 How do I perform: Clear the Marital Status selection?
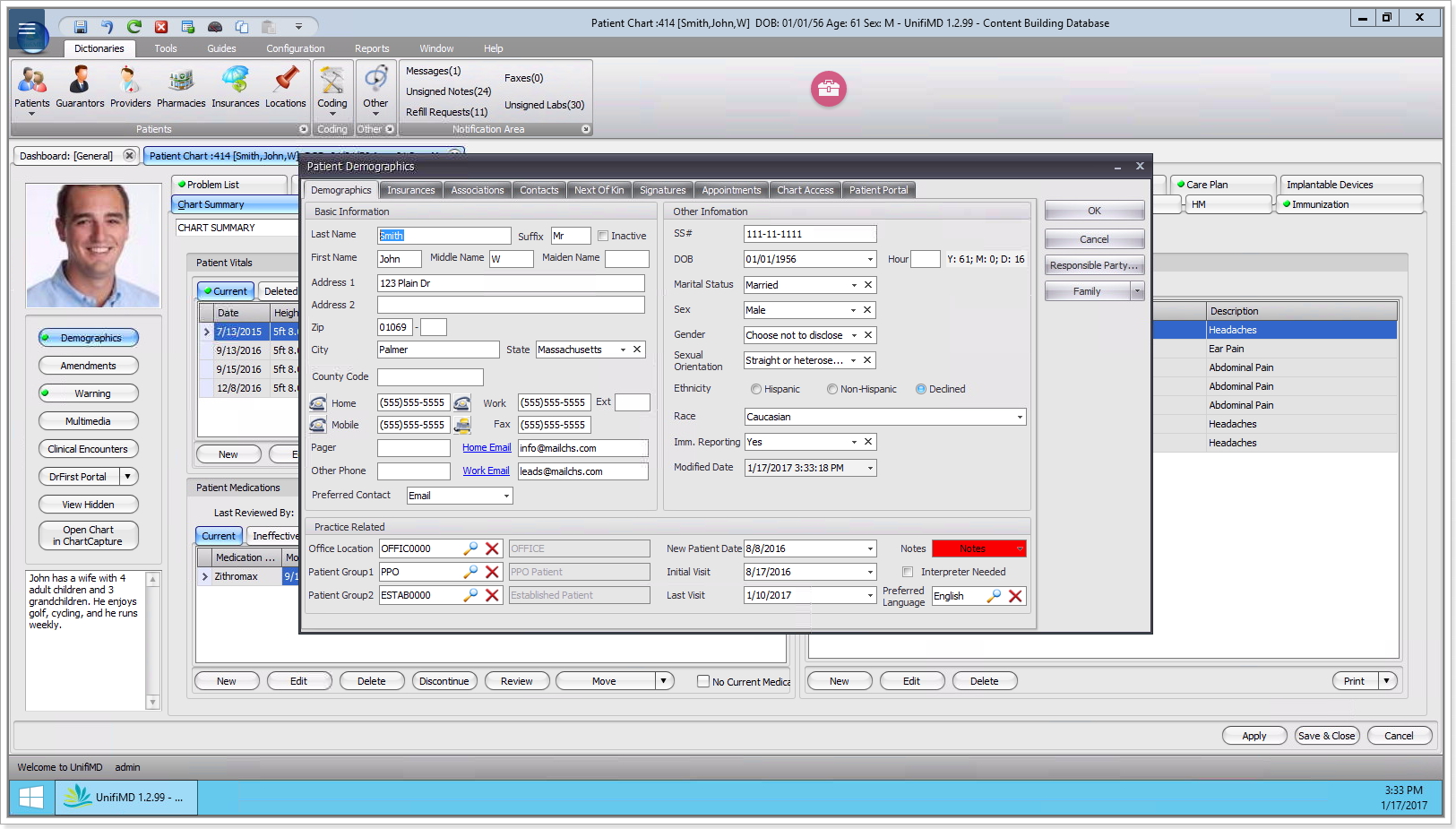pos(867,285)
